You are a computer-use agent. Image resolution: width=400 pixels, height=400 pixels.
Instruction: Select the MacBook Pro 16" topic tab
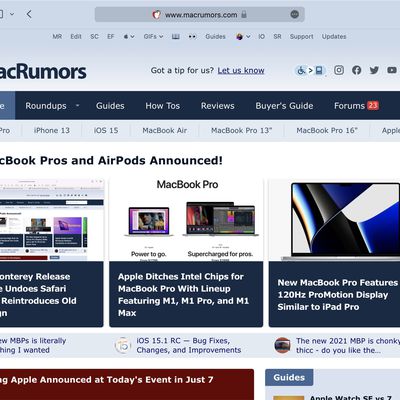[327, 131]
